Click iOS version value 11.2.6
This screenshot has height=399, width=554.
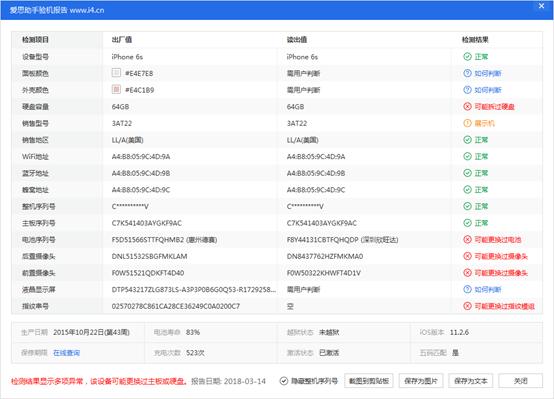(459, 332)
